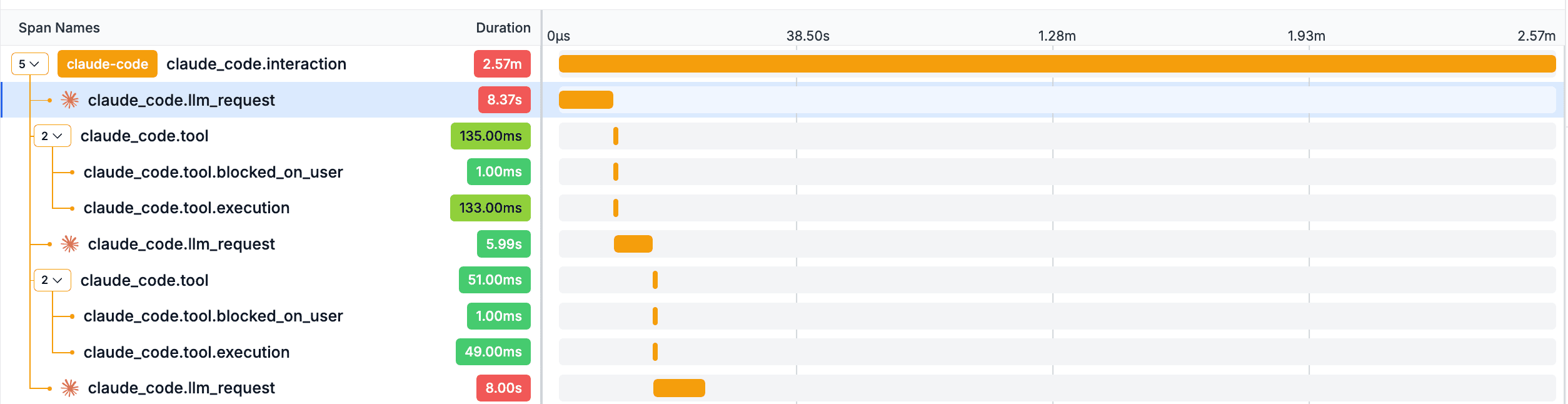Select the claude_code.tool.execution 49.00ms row
The width and height of the screenshot is (1568, 404).
point(271,352)
